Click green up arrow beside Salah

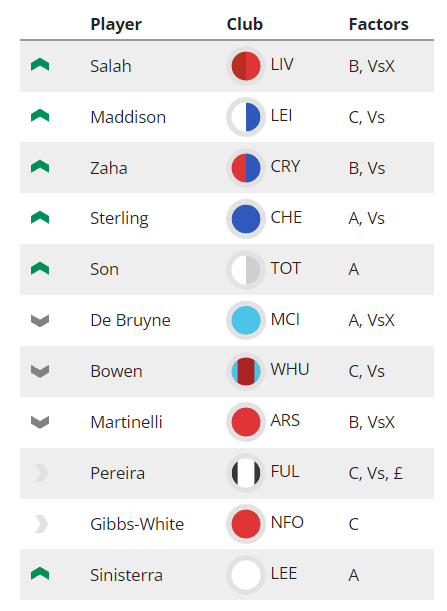40,65
